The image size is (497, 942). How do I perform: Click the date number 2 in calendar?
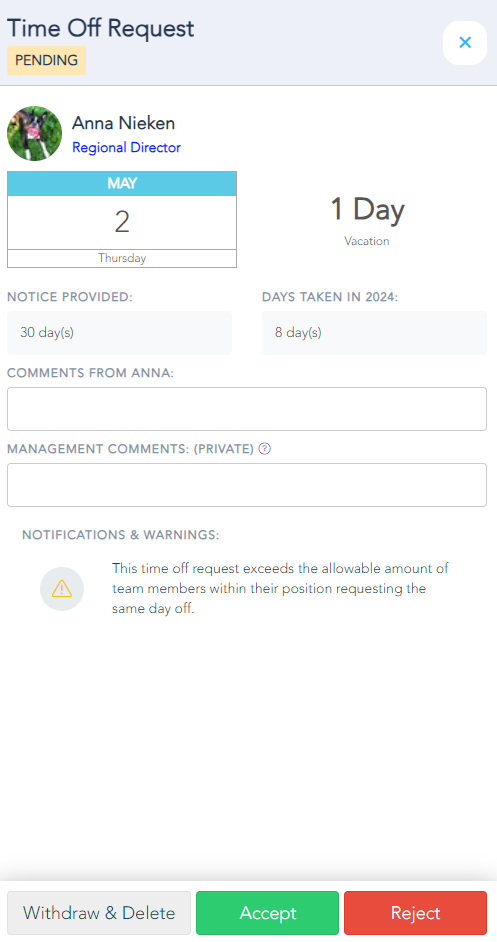pyautogui.click(x=122, y=222)
